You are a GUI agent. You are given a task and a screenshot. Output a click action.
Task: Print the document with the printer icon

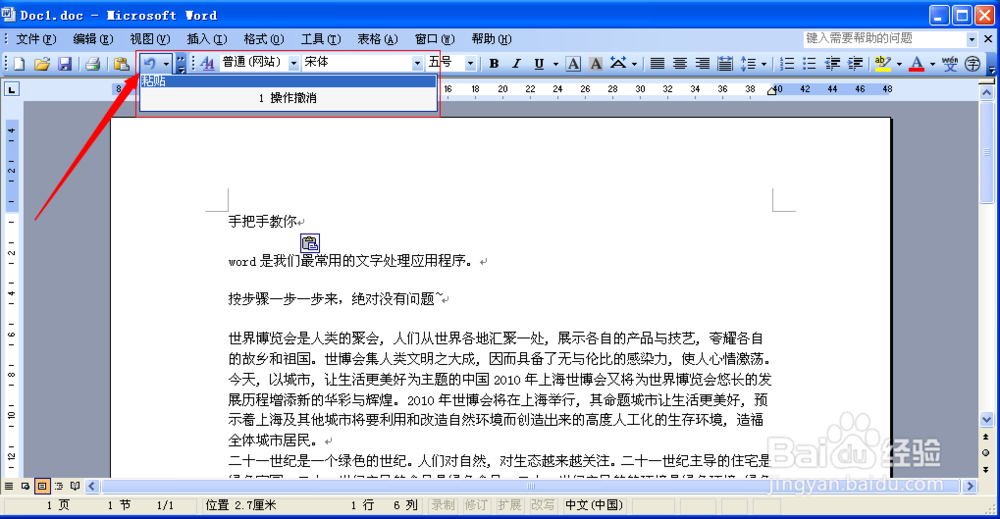93,64
